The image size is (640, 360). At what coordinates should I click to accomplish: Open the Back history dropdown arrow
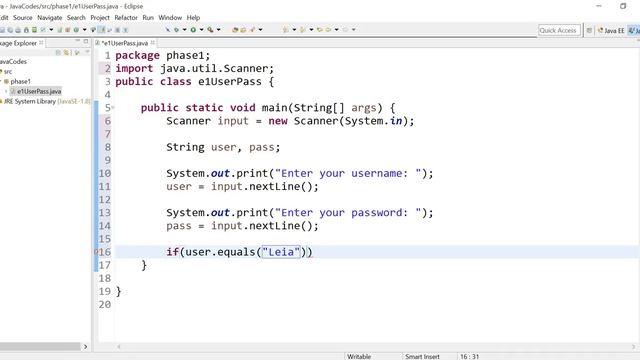[x=336, y=30]
